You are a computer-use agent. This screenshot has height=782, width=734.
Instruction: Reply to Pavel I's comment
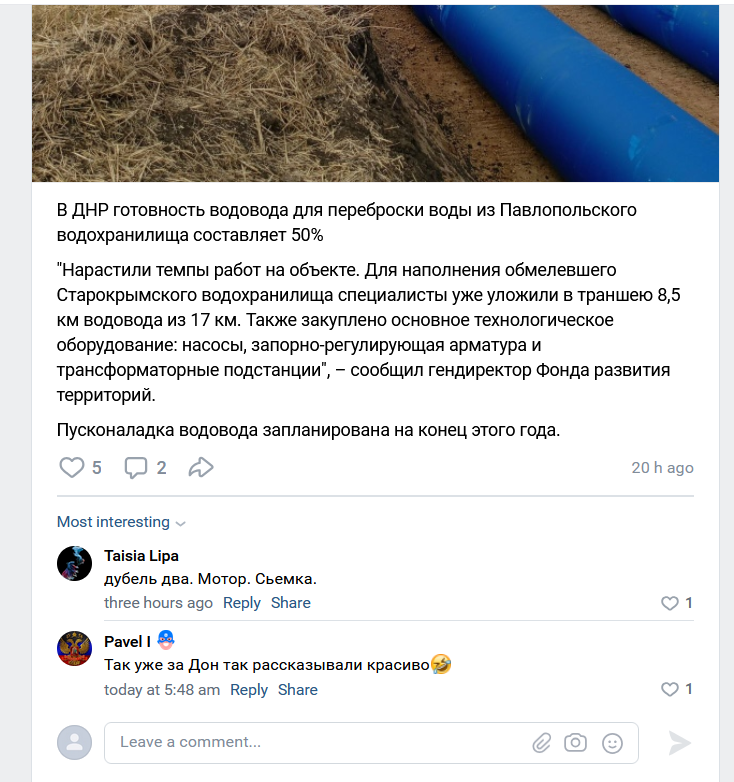(249, 689)
